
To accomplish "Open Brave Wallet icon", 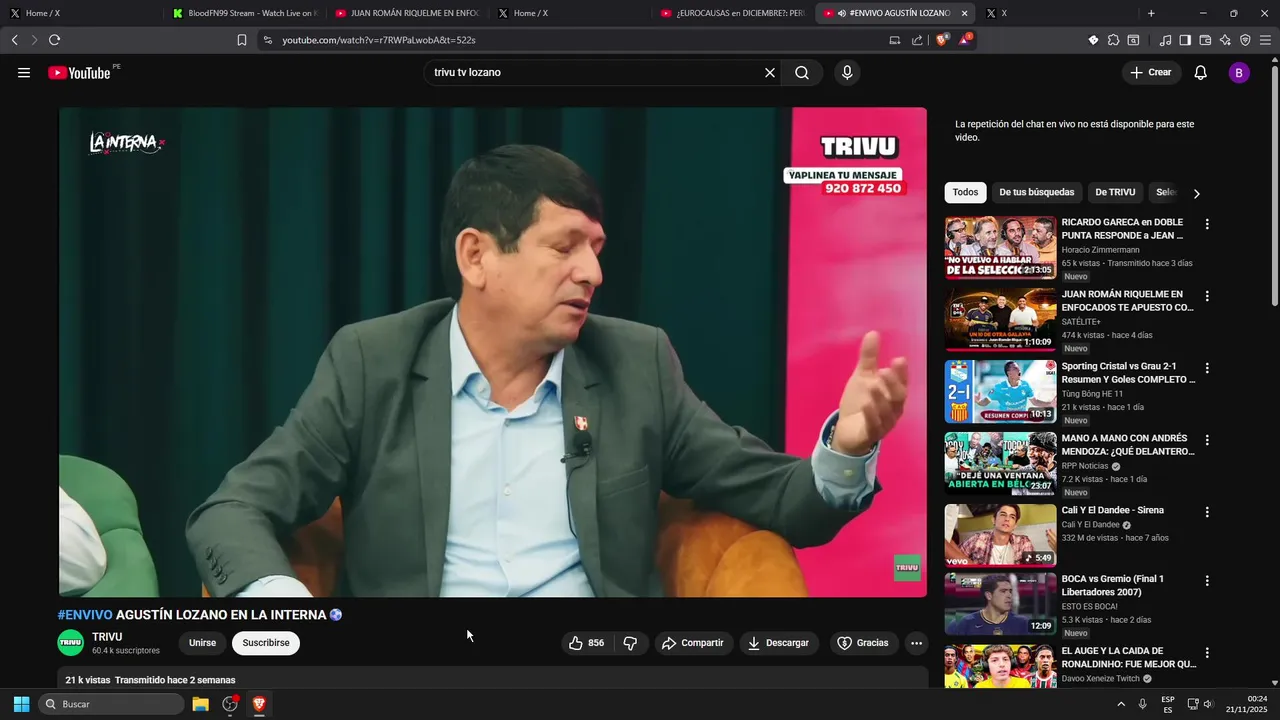I will (1205, 40).
